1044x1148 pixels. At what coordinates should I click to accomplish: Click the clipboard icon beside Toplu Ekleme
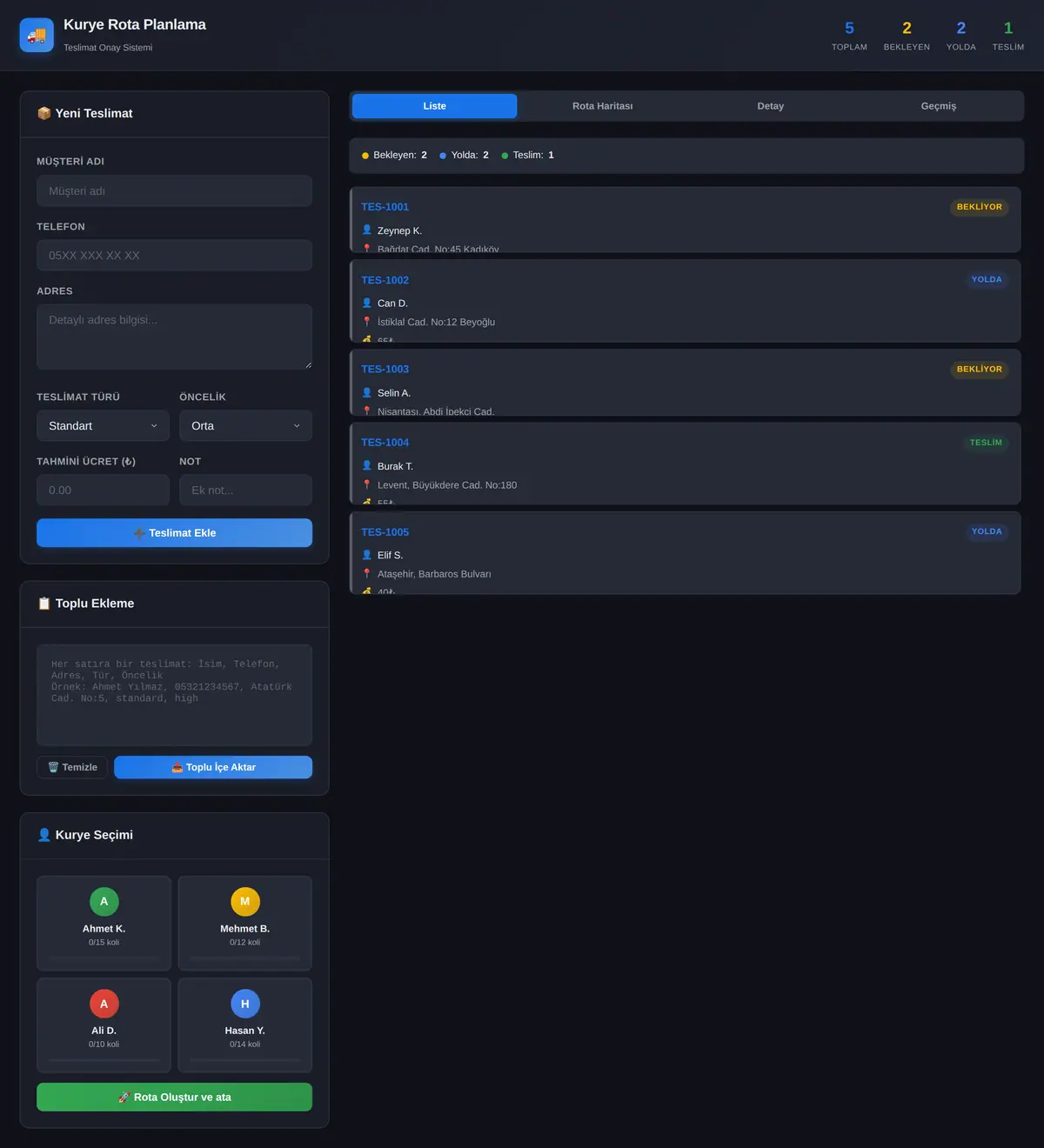pyautogui.click(x=44, y=604)
